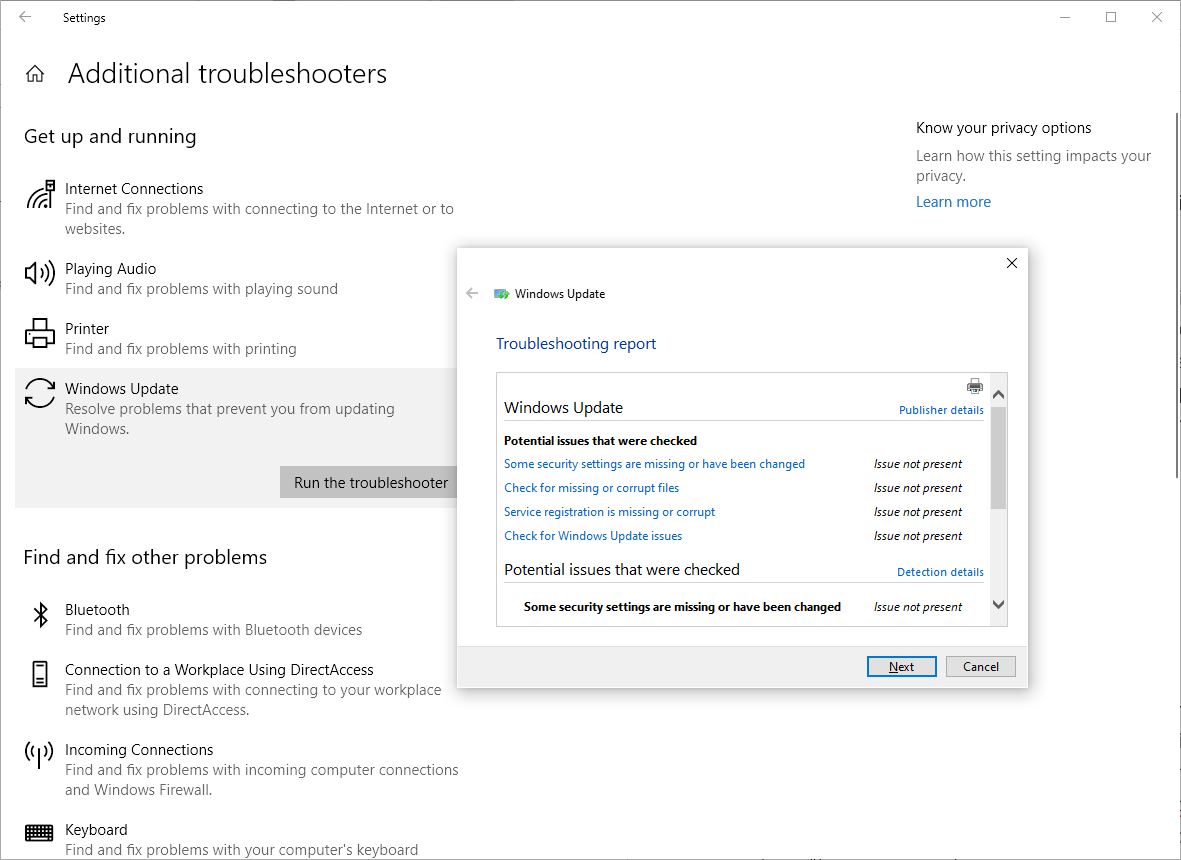Select the Internet Connections troubleshooter label

tap(134, 189)
